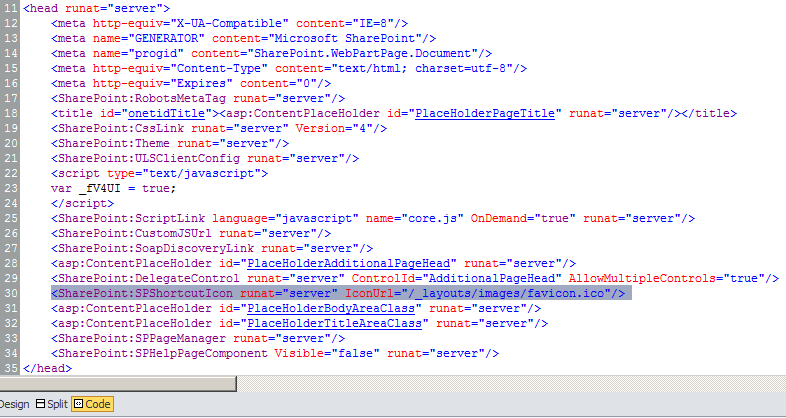Click the closing </script> tag
Image resolution: width=786 pixels, height=418 pixels.
82,203
